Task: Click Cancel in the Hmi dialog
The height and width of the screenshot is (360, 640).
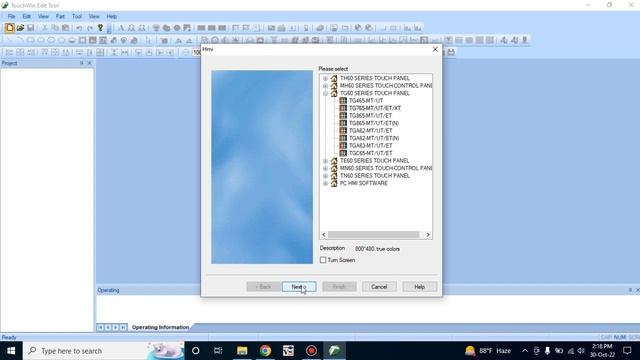Action: click(379, 287)
